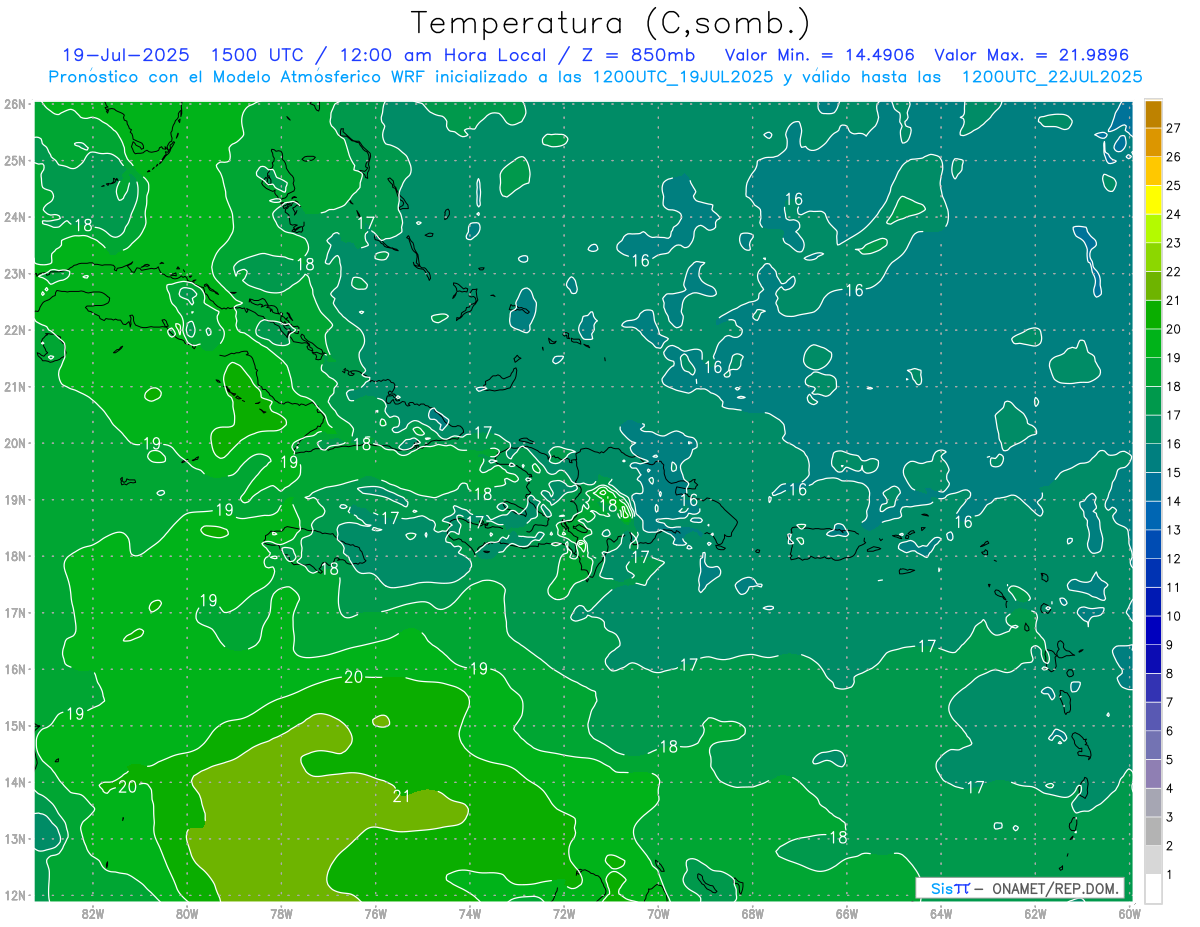
Task: Click legend color band between 5 and 6
Action: 1153,745
